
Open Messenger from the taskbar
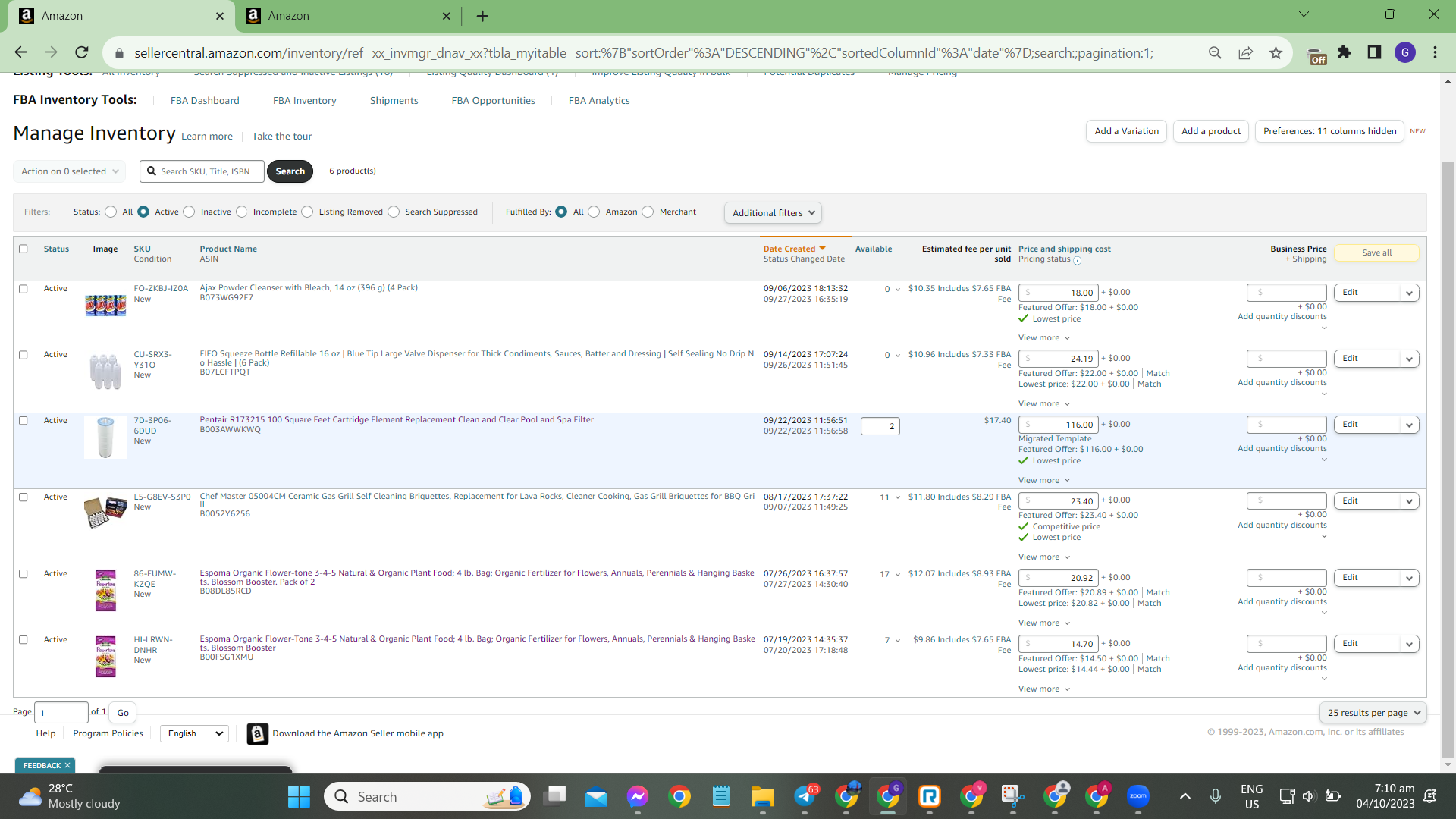tap(638, 796)
